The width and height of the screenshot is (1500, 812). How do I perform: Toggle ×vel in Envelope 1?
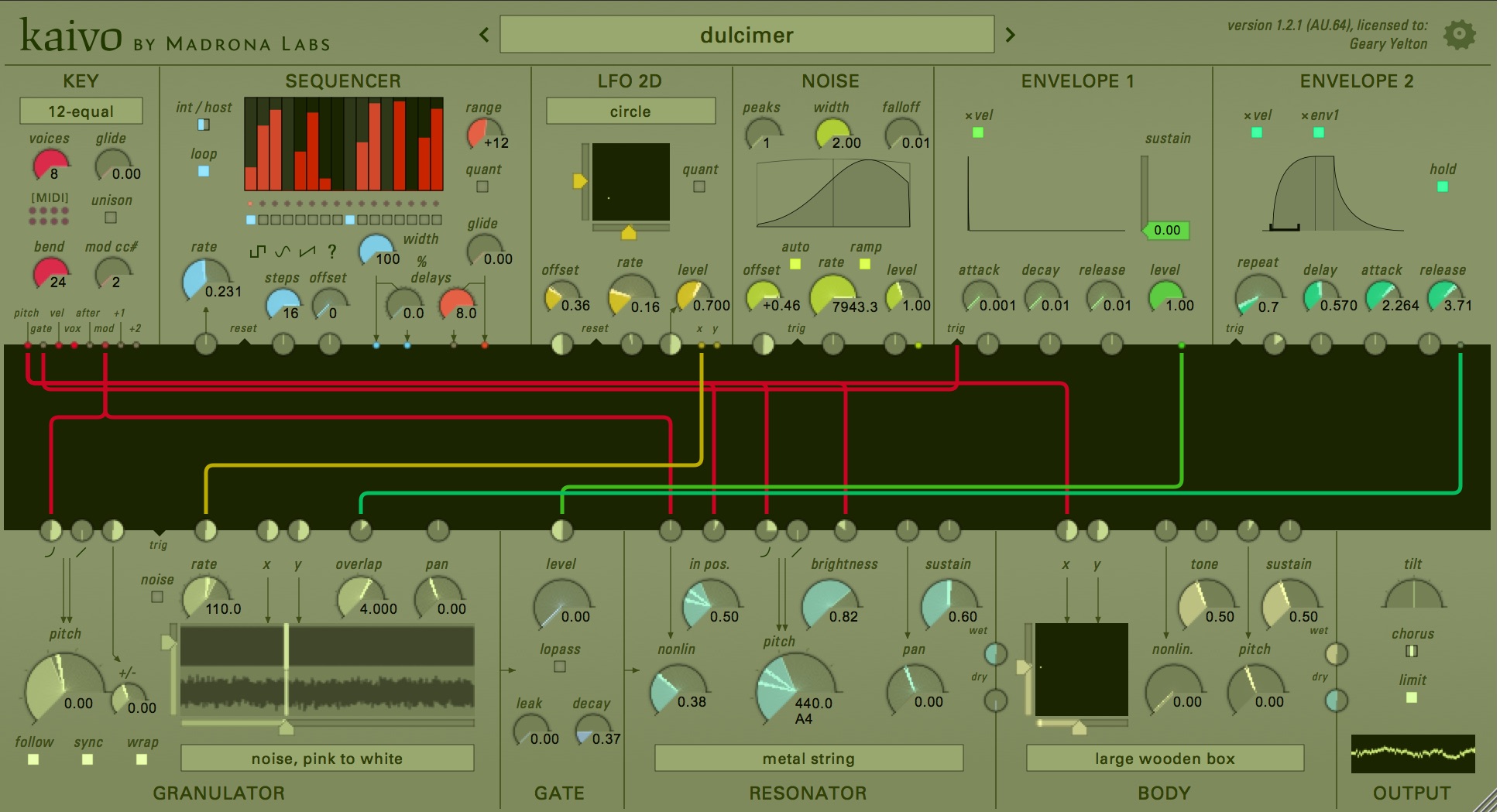click(978, 132)
